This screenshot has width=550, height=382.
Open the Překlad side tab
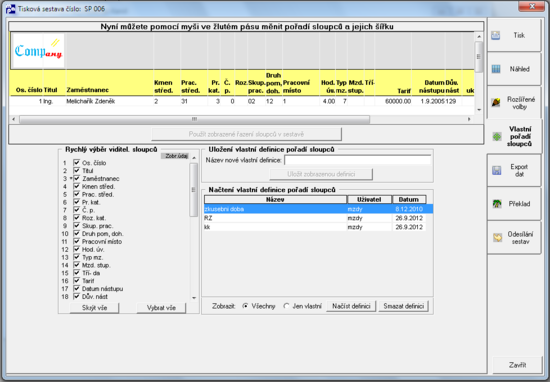point(514,204)
